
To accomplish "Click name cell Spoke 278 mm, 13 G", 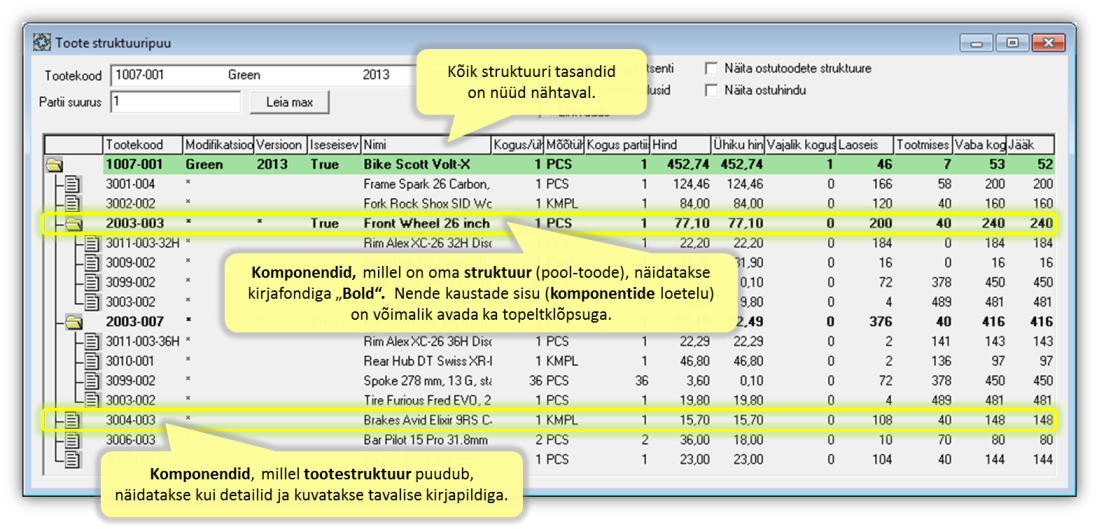I will (426, 380).
